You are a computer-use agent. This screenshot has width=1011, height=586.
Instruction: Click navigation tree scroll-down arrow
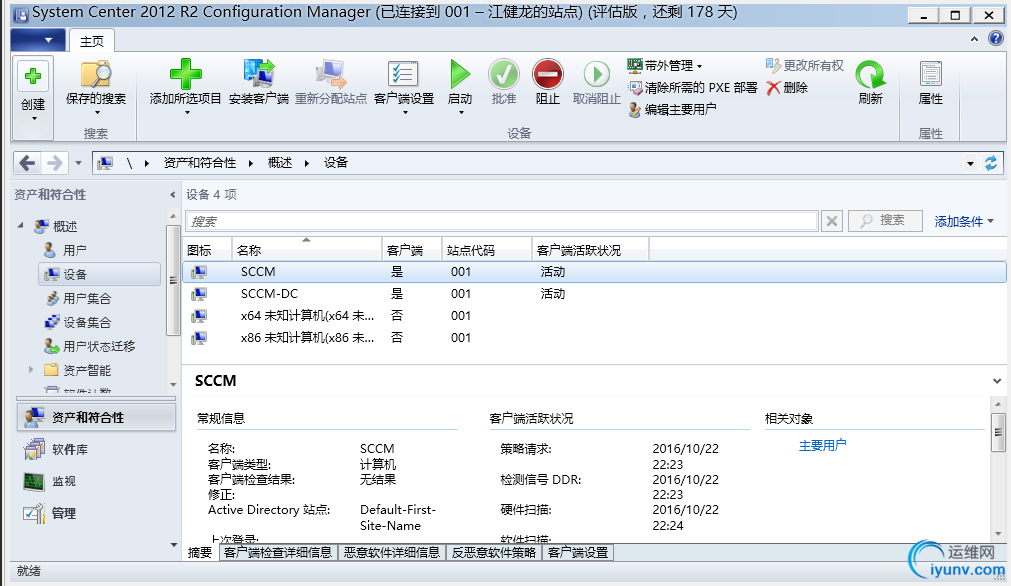coord(173,385)
